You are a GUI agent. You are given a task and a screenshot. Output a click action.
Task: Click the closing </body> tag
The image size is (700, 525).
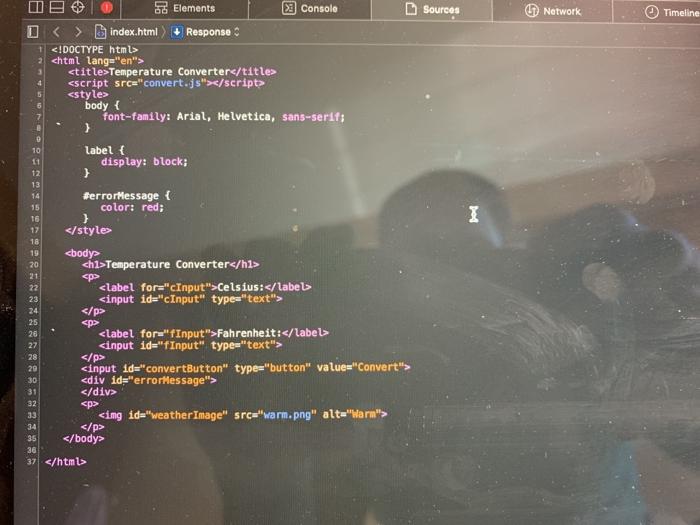[83, 439]
